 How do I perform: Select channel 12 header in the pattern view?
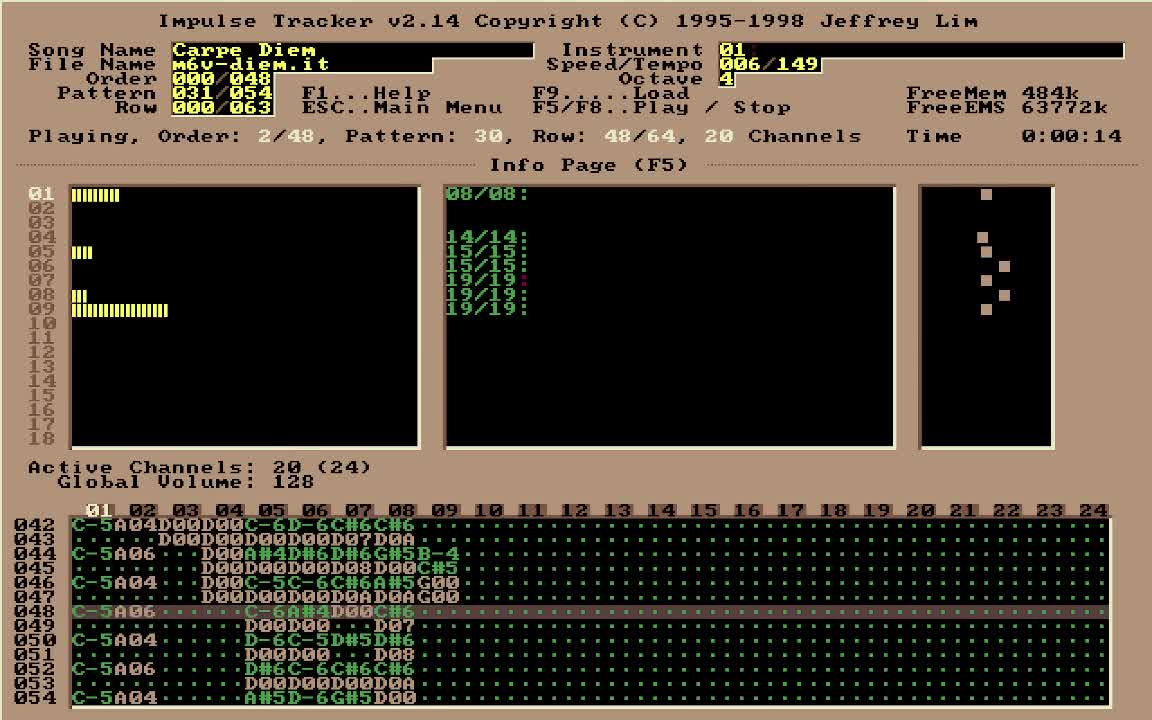(574, 511)
